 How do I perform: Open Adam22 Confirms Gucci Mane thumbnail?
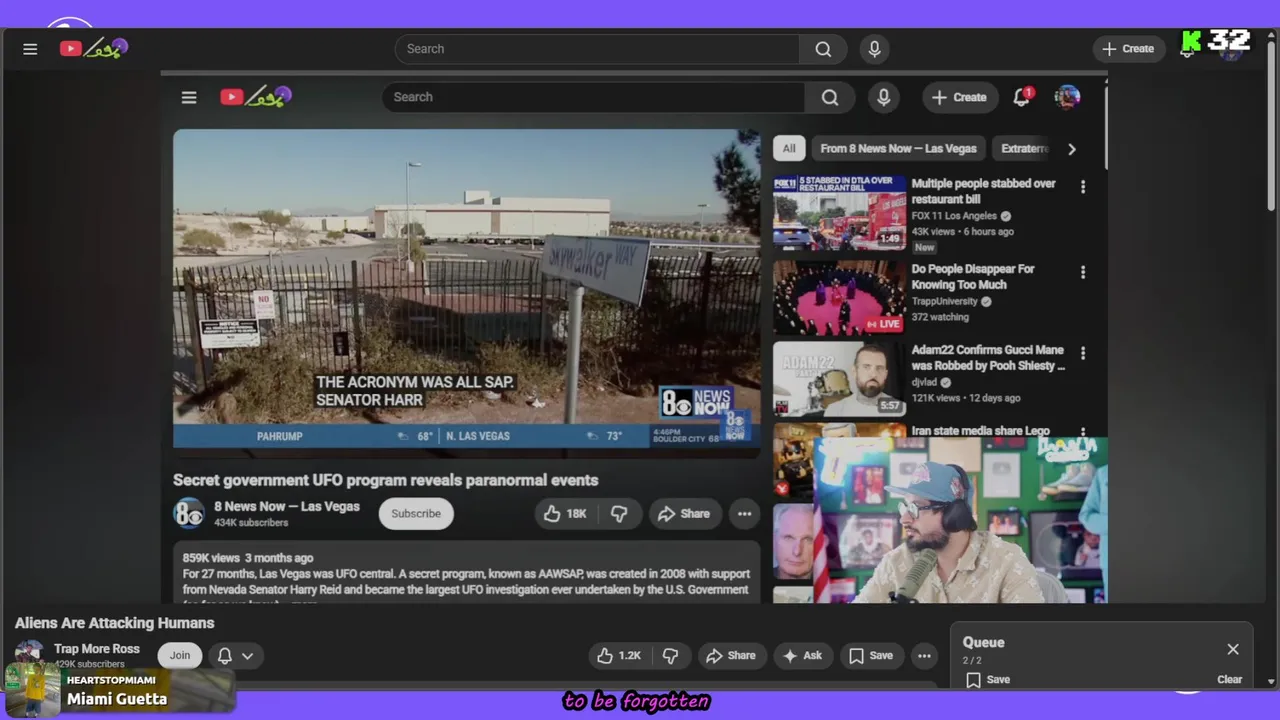pyautogui.click(x=840, y=379)
